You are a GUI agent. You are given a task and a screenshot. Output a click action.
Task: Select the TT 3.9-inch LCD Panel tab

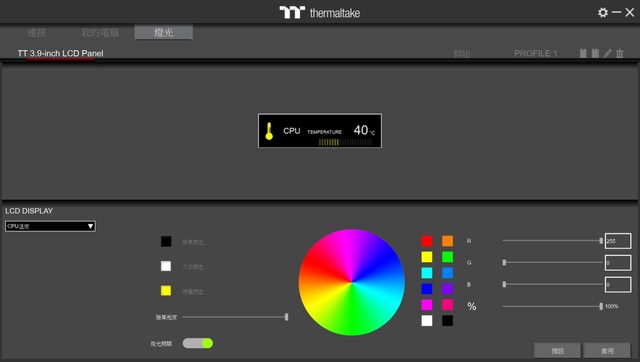click(x=60, y=53)
